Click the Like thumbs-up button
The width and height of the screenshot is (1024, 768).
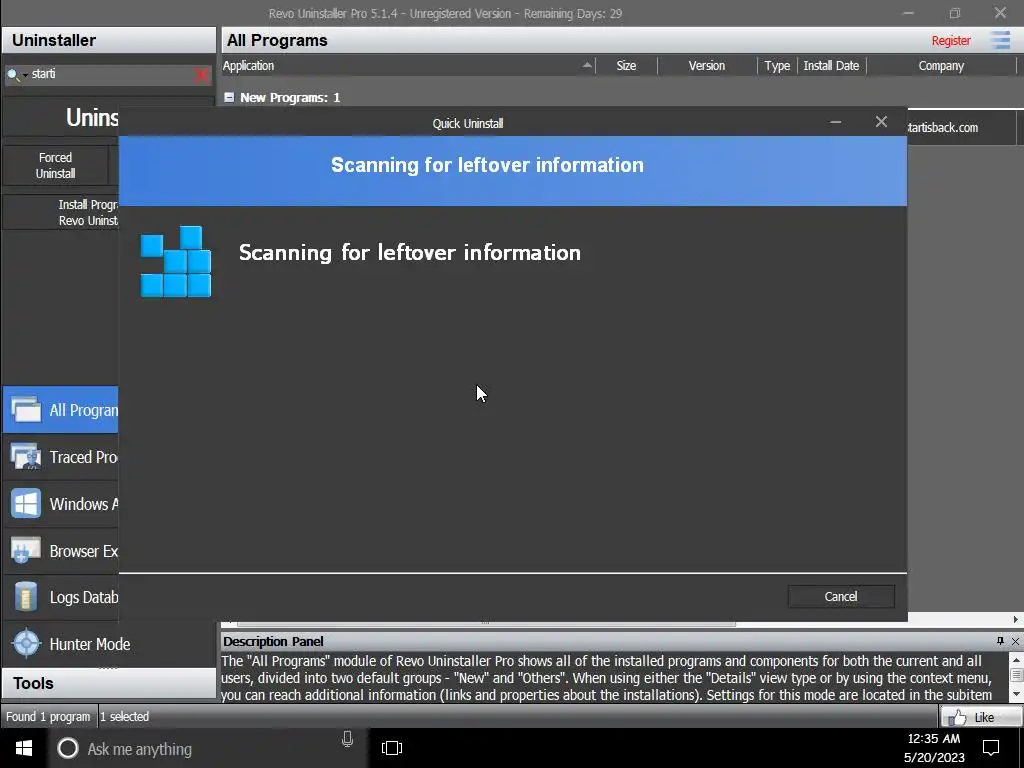[x=980, y=717]
